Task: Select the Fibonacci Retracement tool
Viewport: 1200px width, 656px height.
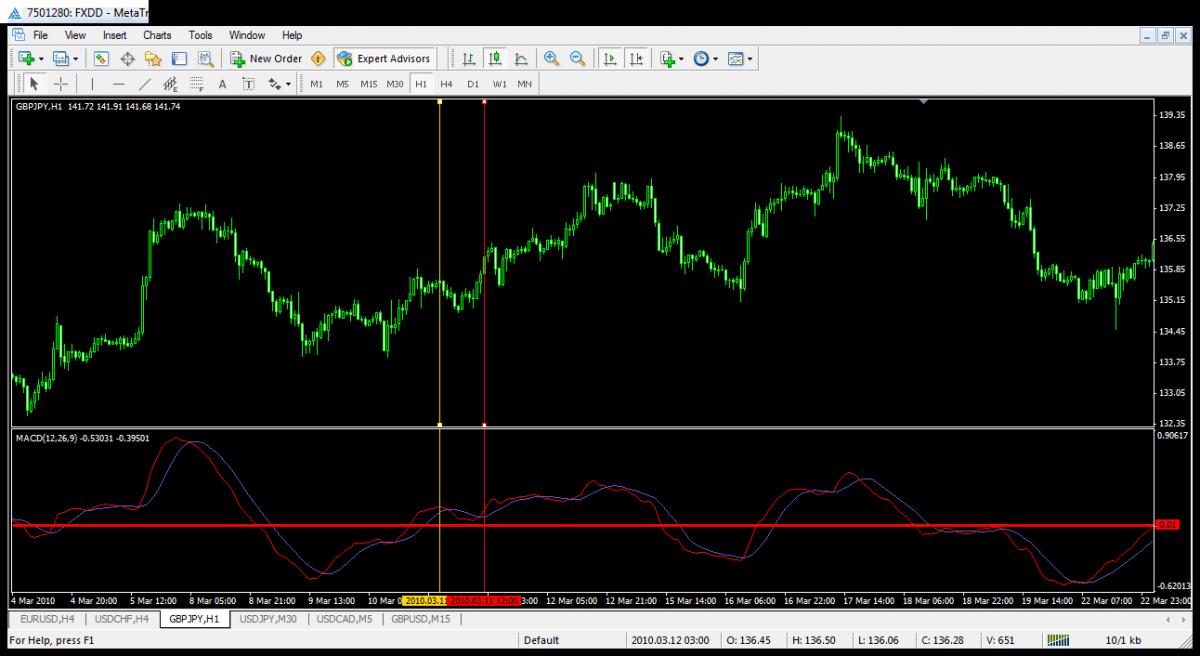Action: tap(196, 84)
